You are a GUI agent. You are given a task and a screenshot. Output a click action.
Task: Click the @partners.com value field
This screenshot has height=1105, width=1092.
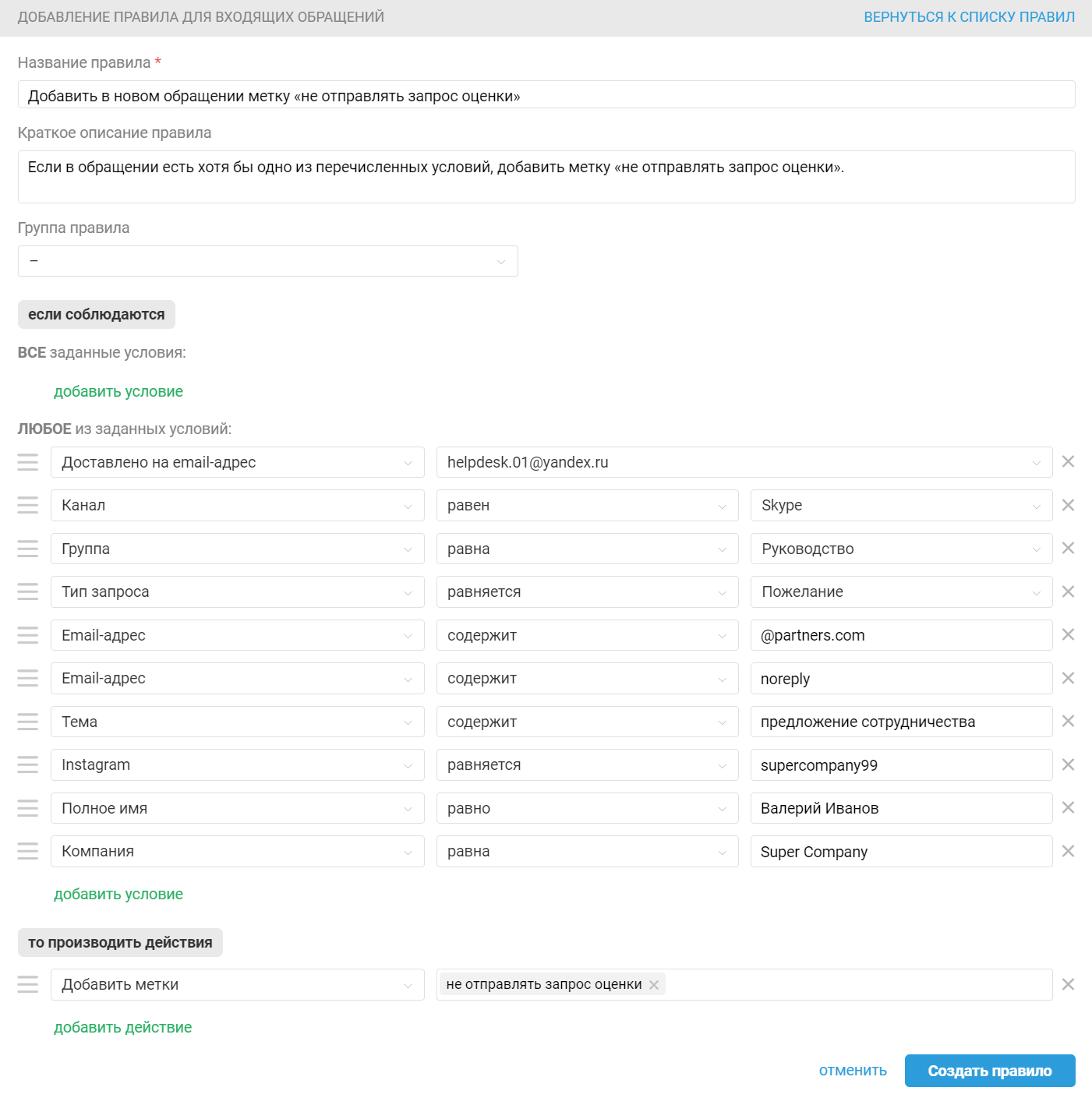(901, 635)
